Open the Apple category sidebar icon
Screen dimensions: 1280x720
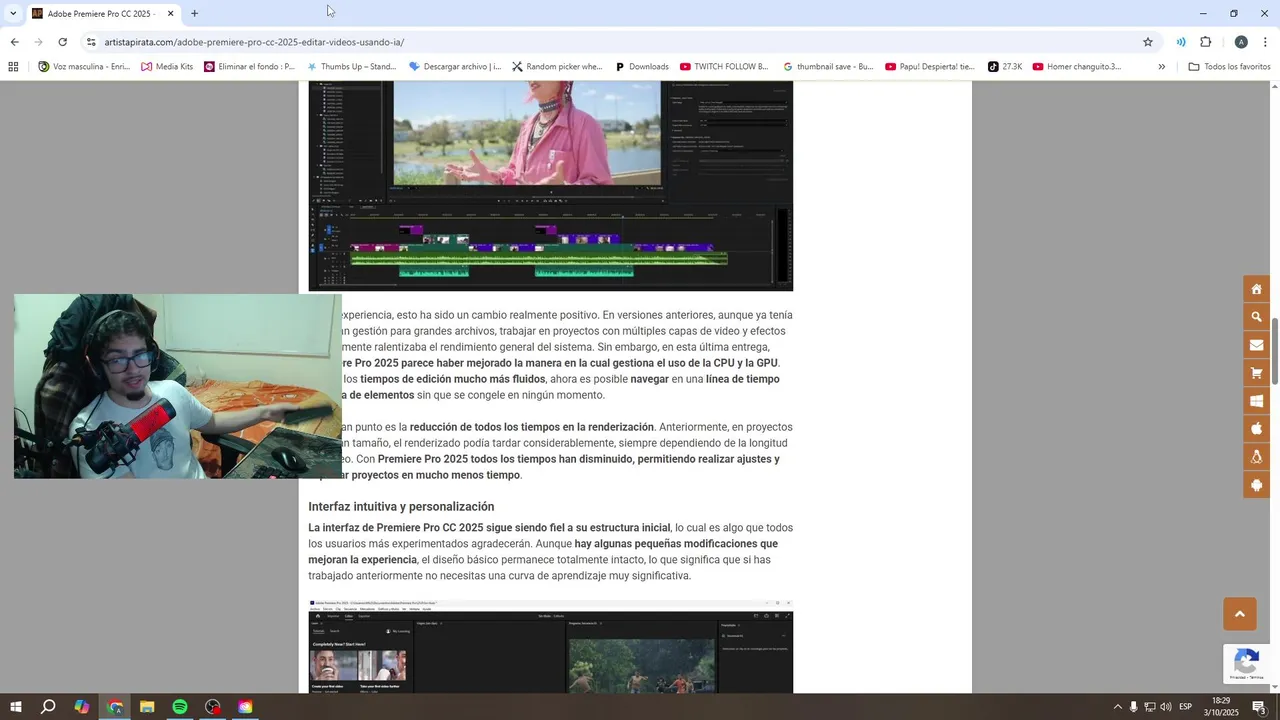point(1256,429)
